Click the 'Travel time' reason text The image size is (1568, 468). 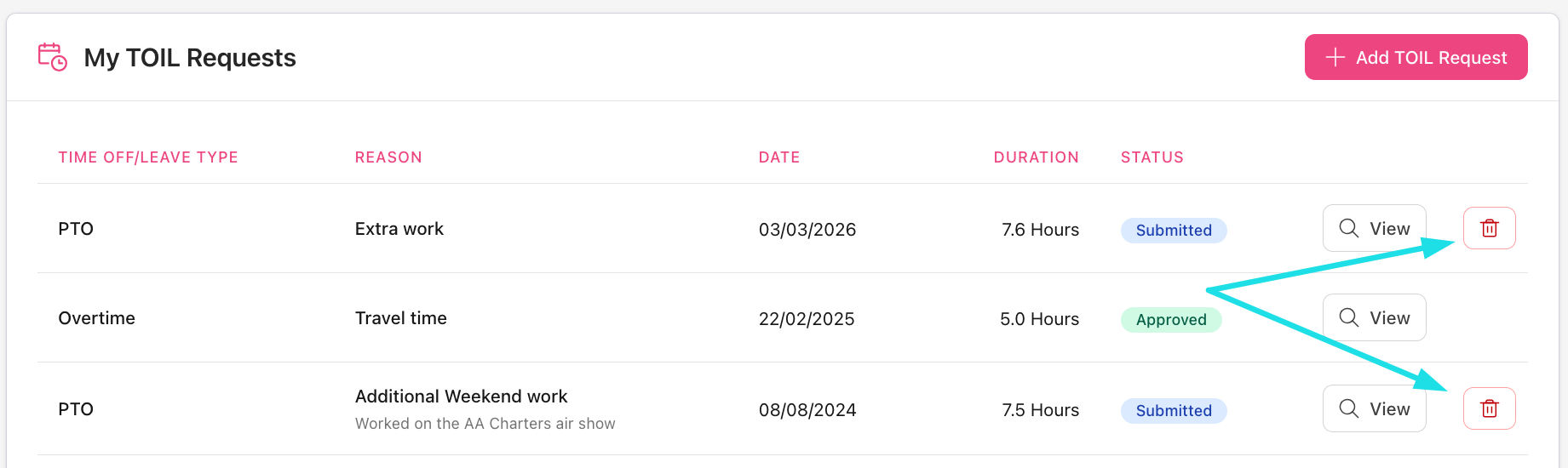tap(400, 318)
